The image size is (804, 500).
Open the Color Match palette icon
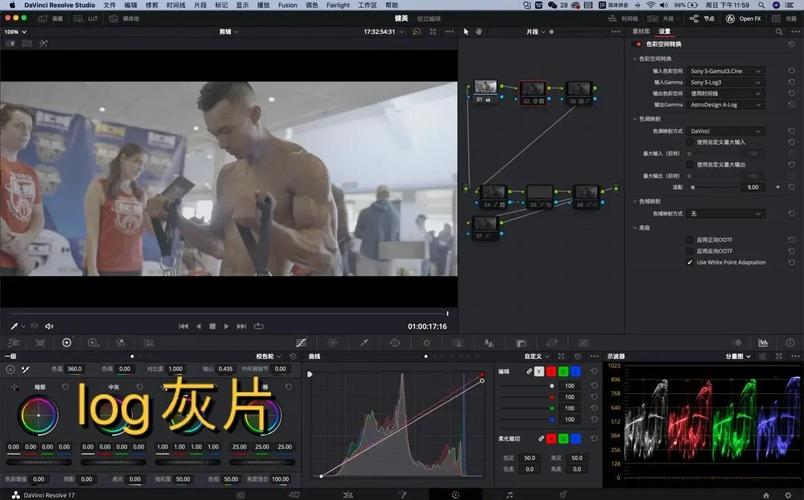pos(40,343)
